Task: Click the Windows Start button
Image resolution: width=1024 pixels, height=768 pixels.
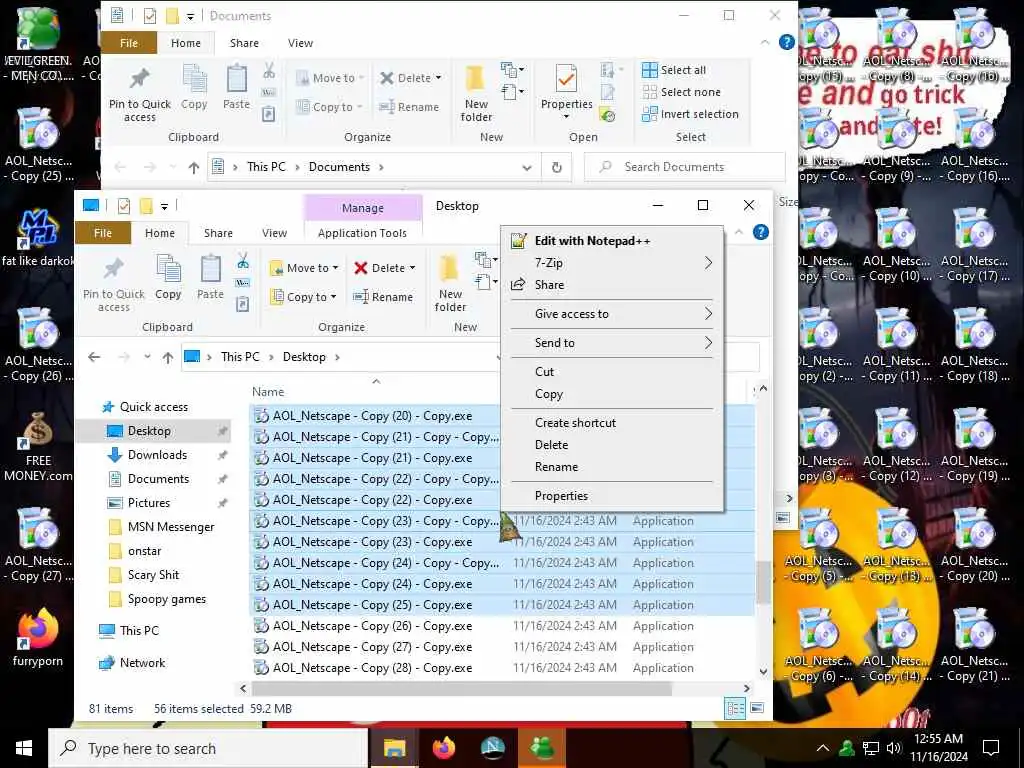Action: 24,748
